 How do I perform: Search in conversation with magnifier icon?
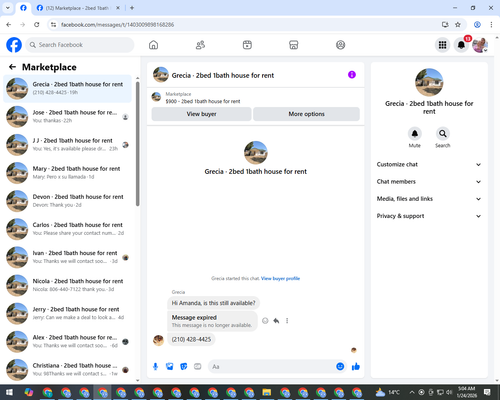click(443, 134)
